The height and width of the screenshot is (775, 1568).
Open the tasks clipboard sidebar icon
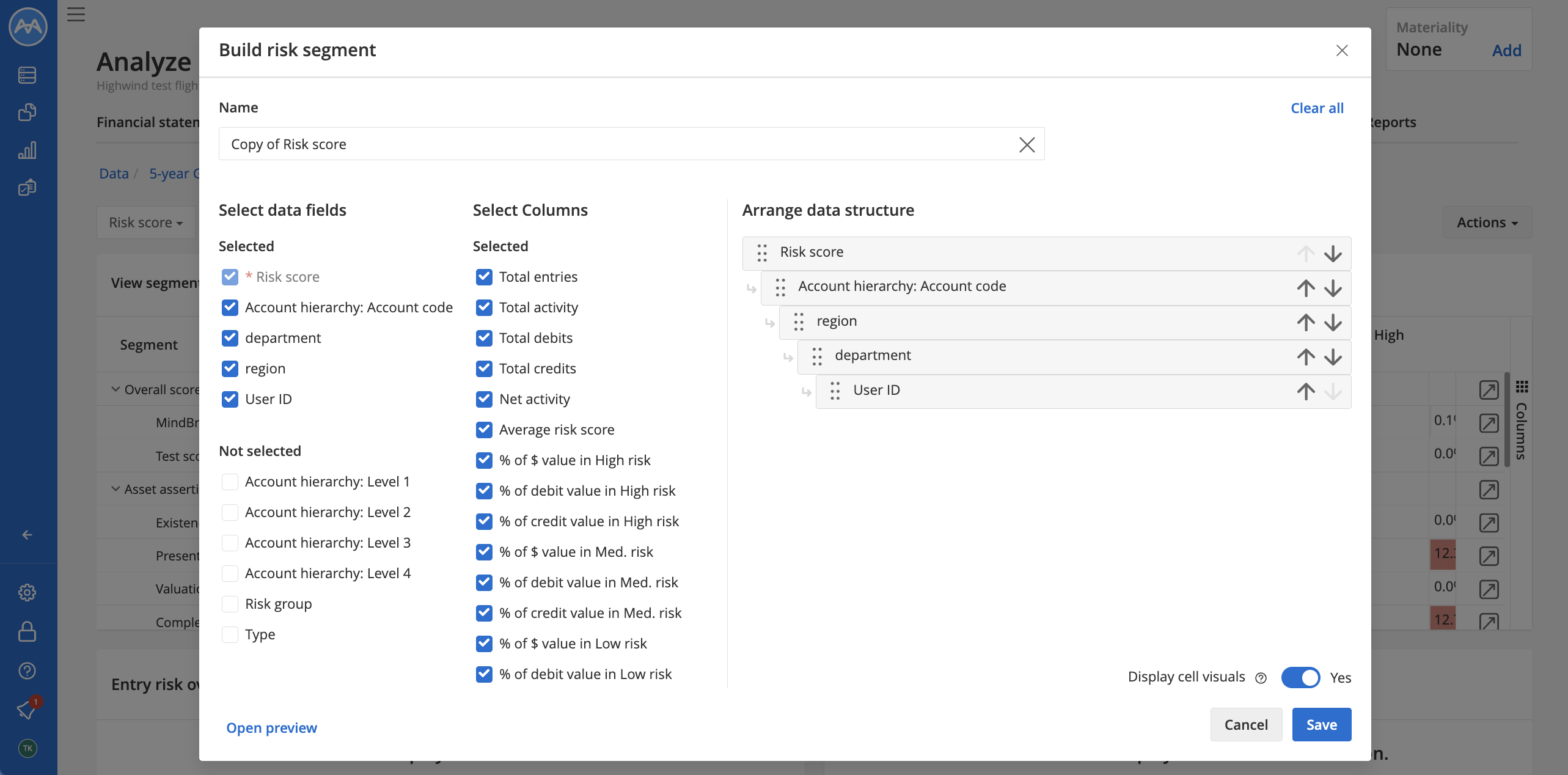(27, 187)
